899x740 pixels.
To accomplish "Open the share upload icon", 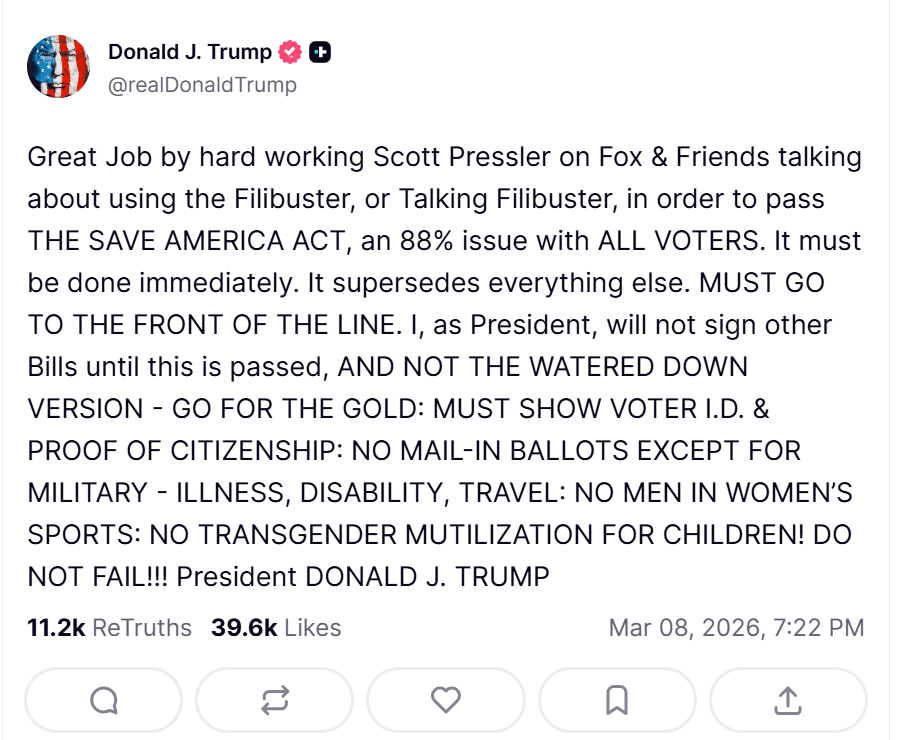I will pos(788,700).
